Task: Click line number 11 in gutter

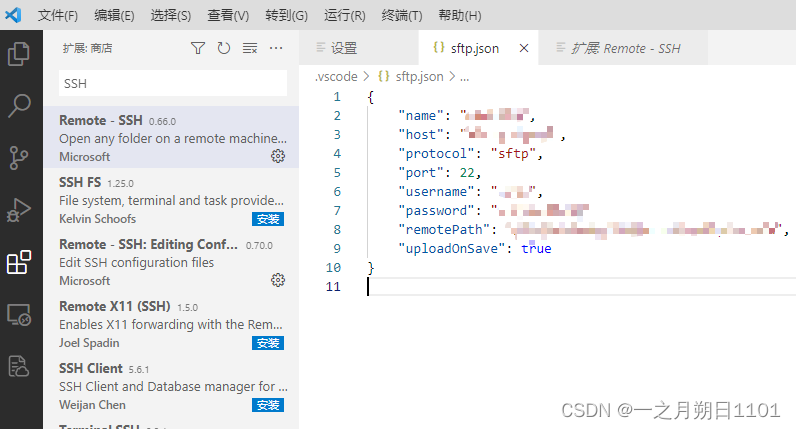Action: 333,286
